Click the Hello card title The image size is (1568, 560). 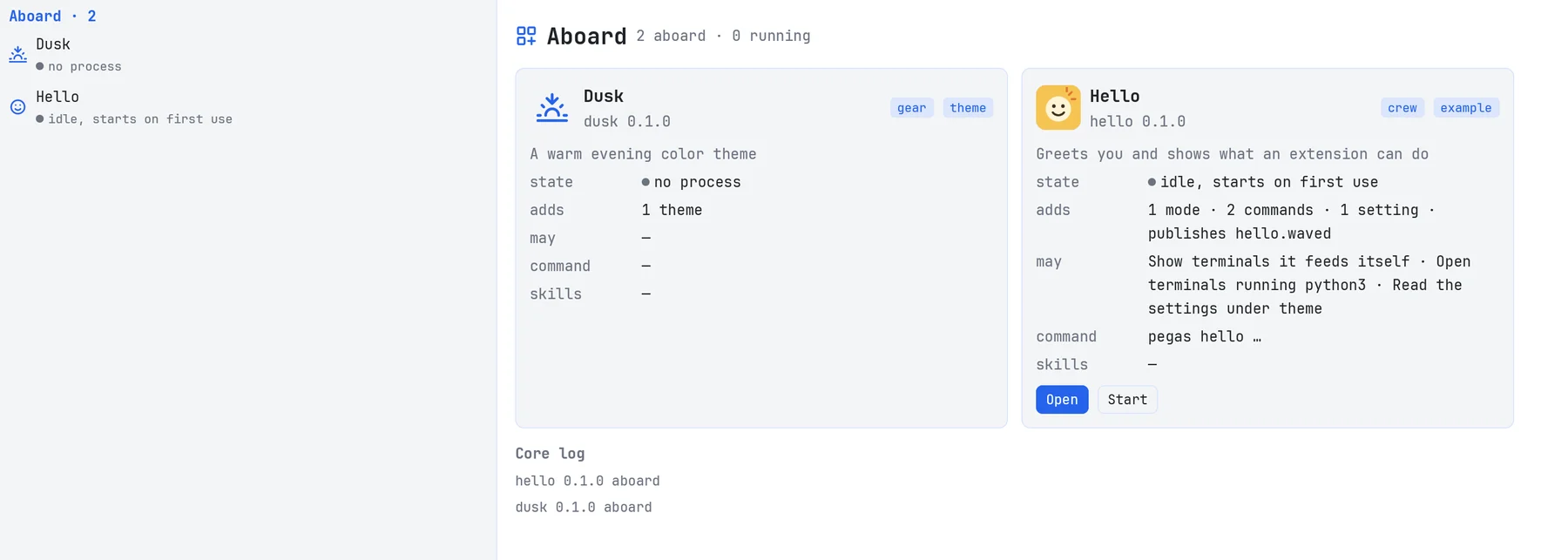click(1114, 96)
